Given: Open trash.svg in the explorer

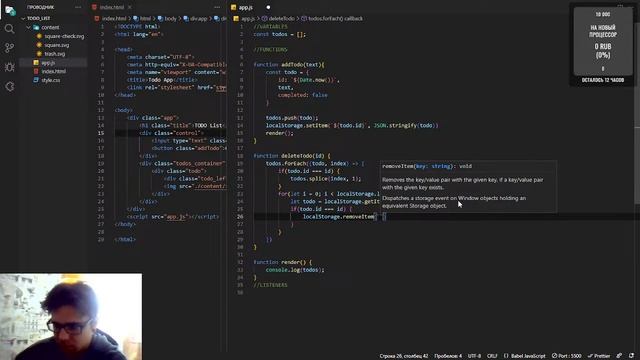Looking at the screenshot, I should tap(55, 54).
